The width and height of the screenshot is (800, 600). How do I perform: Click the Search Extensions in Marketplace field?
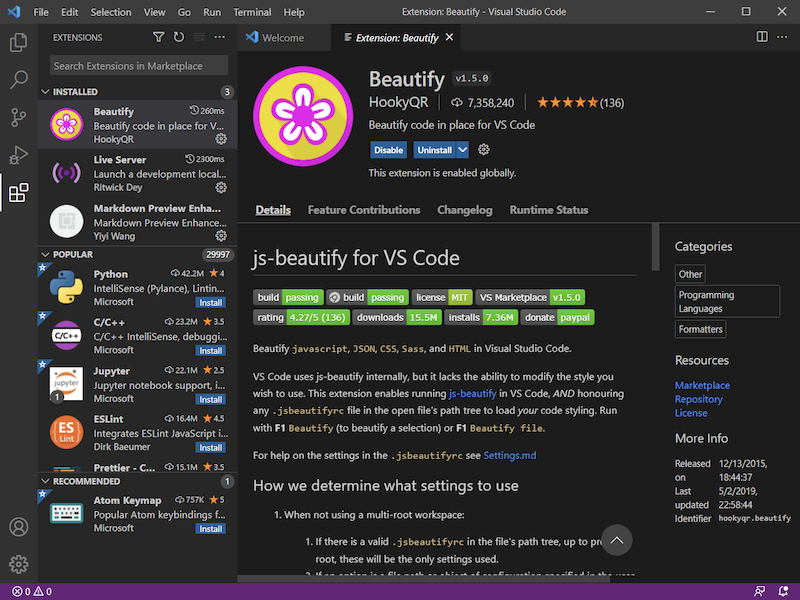tap(136, 64)
